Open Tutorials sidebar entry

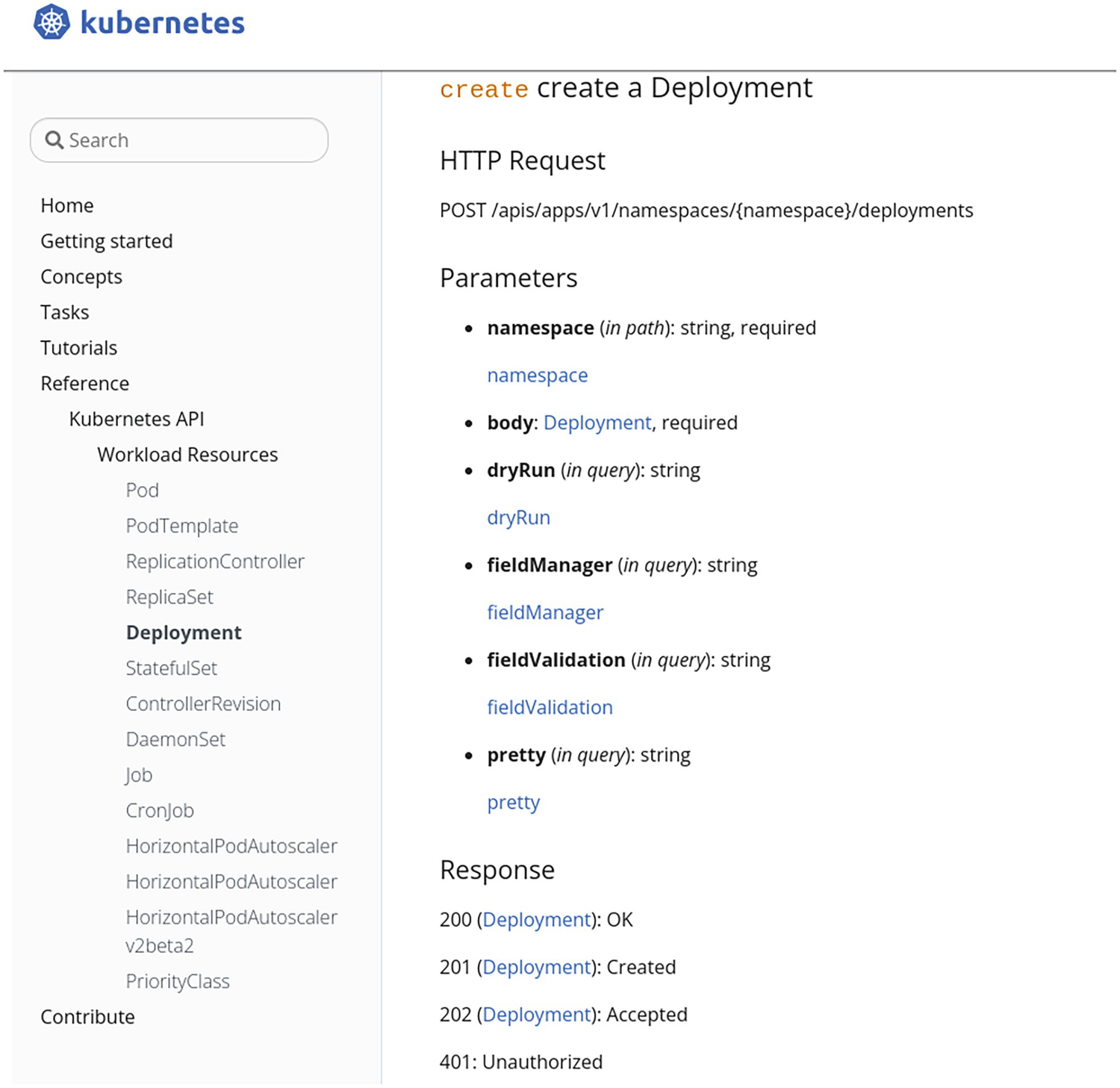(79, 348)
